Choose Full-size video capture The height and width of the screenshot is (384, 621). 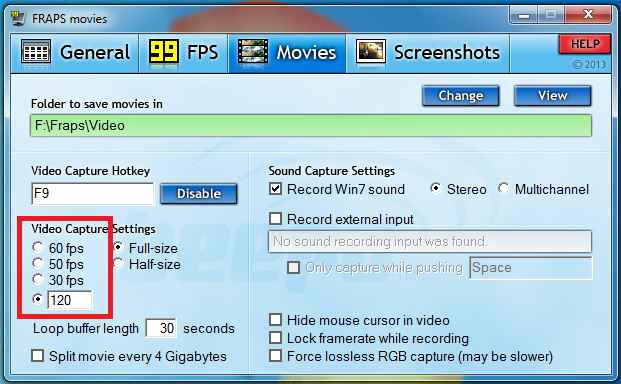pos(118,247)
